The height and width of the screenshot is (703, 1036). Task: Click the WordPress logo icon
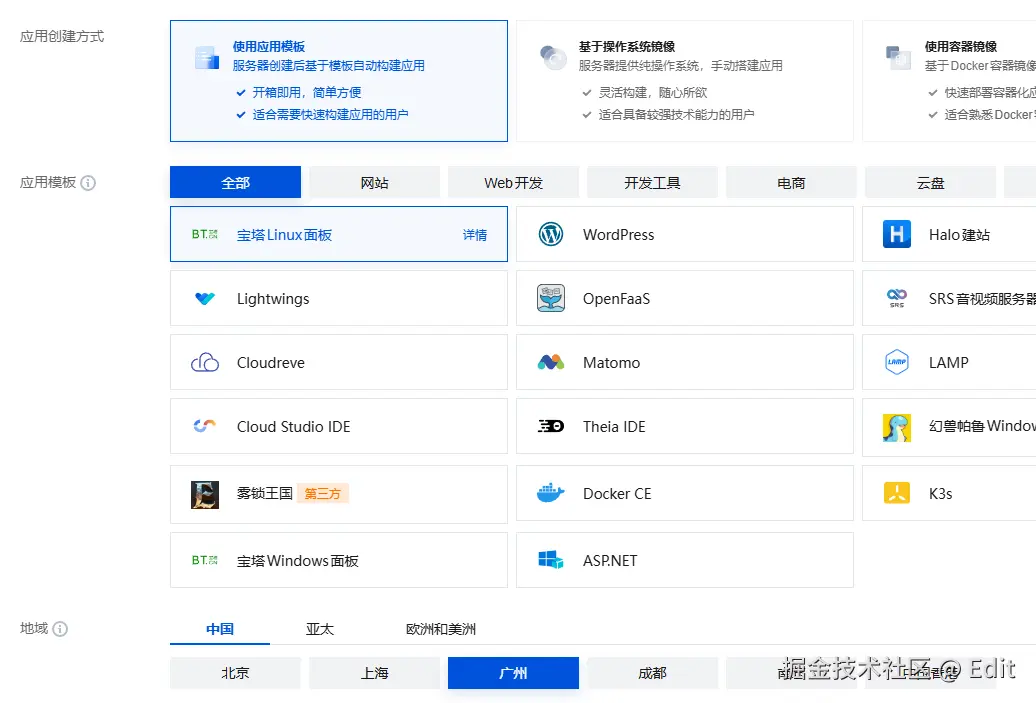pos(551,235)
